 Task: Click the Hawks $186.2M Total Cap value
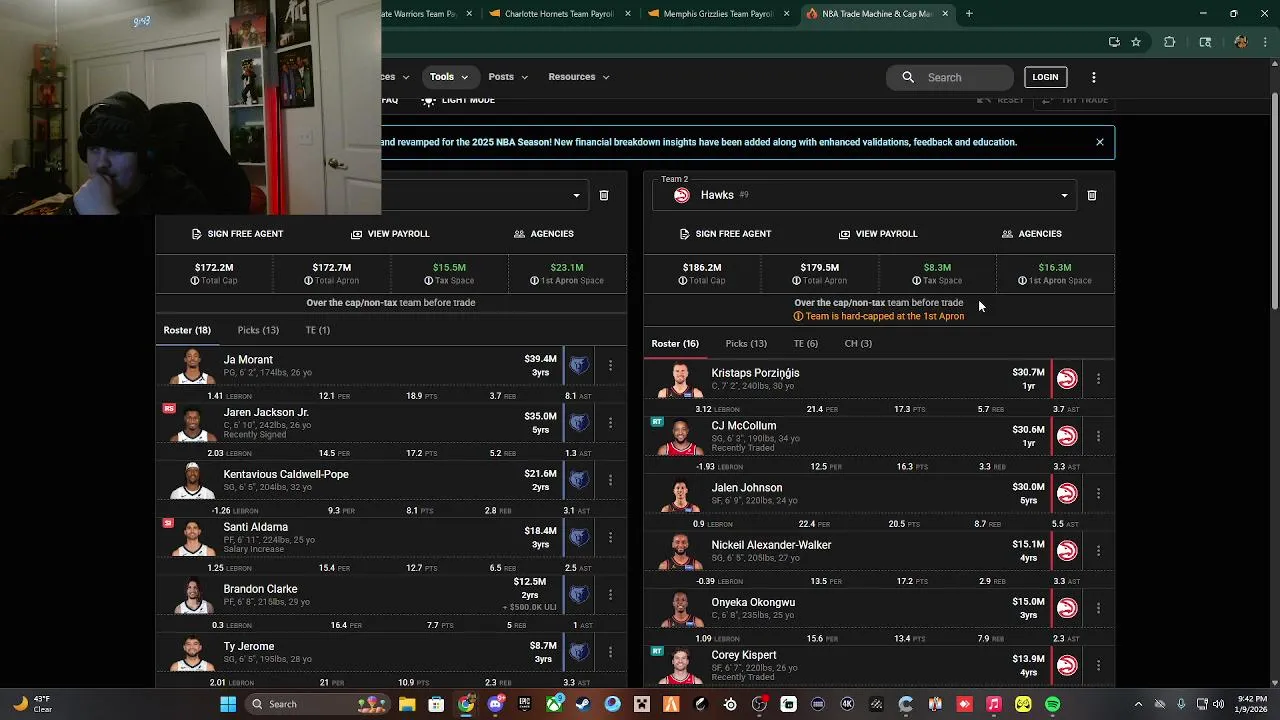[702, 268]
